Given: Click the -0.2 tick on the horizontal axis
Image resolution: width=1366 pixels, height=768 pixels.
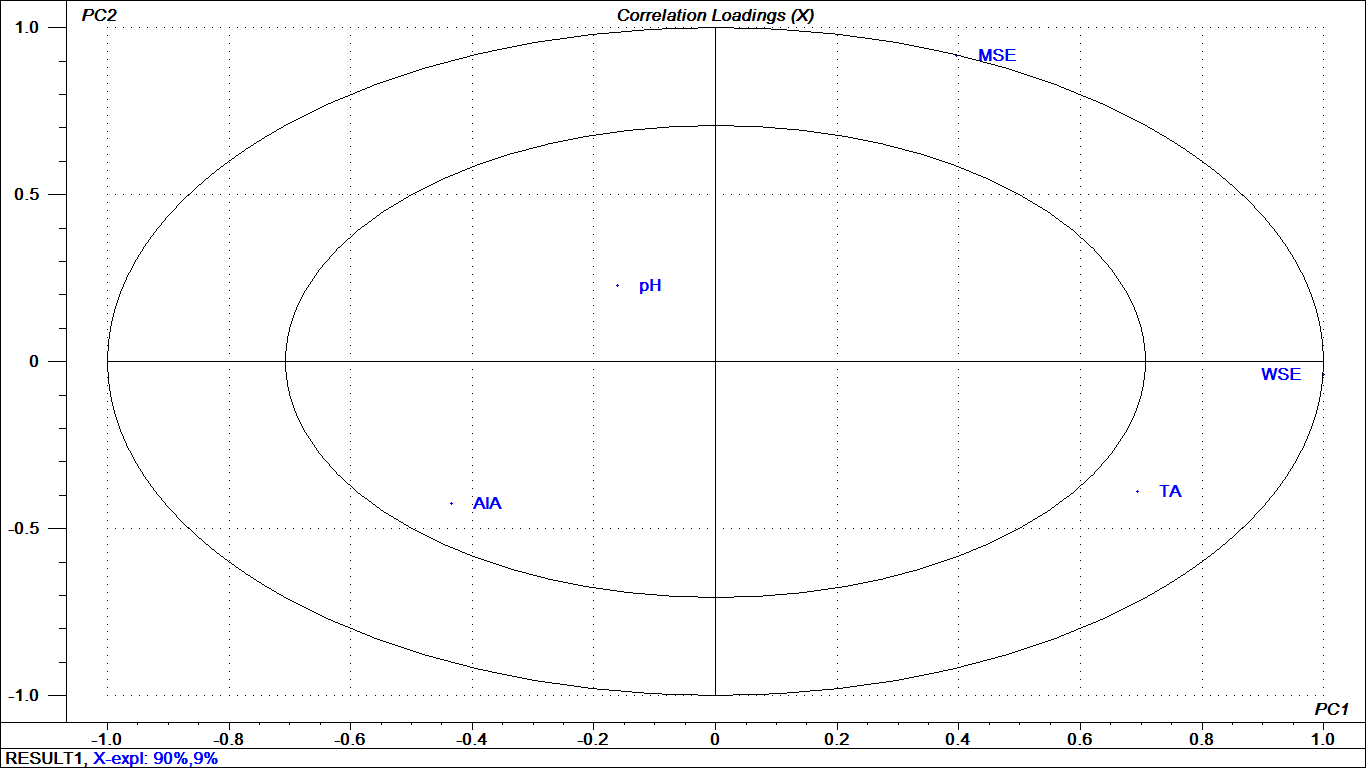Looking at the screenshot, I should [593, 739].
